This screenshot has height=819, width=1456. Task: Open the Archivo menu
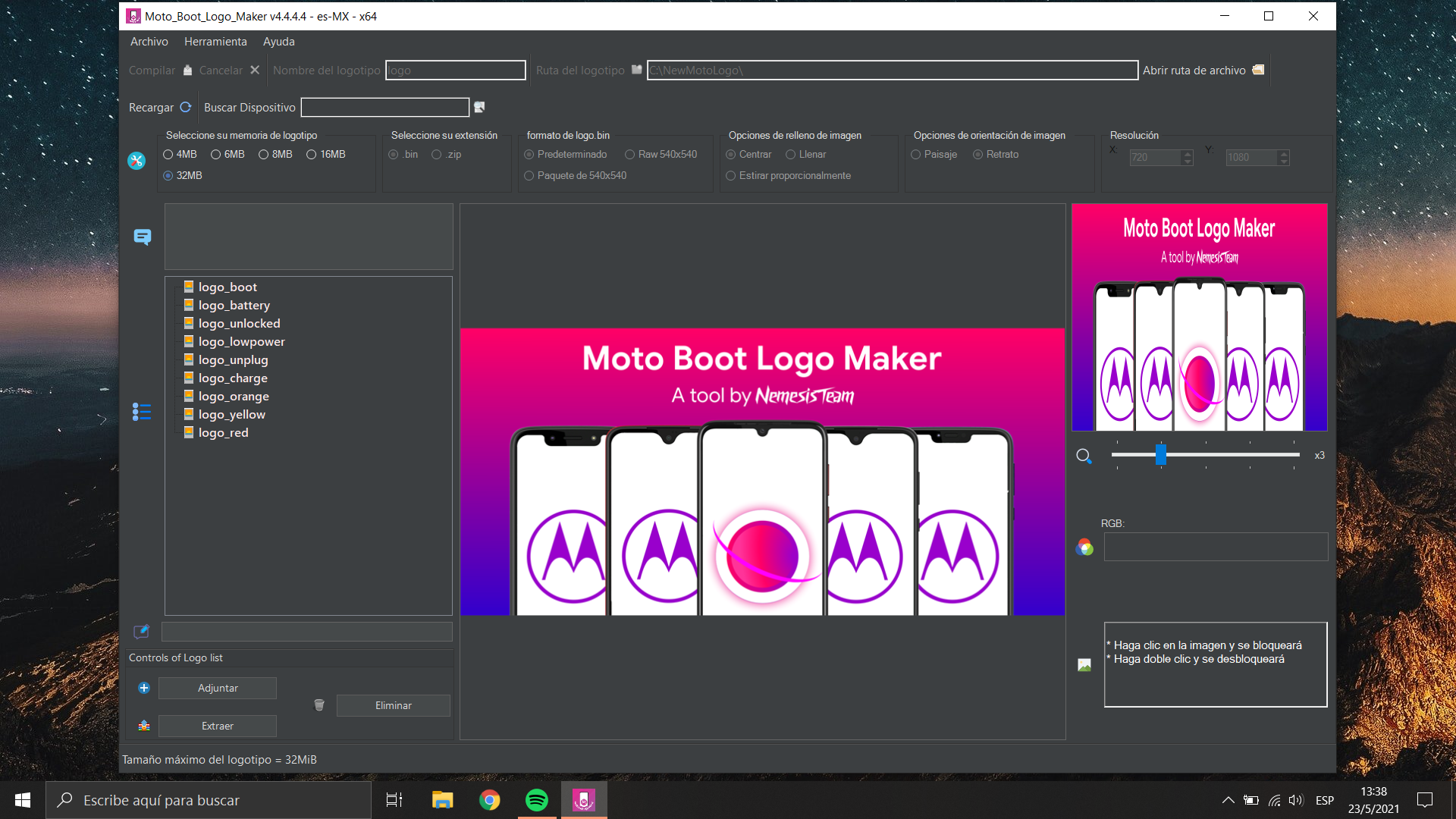tap(149, 42)
